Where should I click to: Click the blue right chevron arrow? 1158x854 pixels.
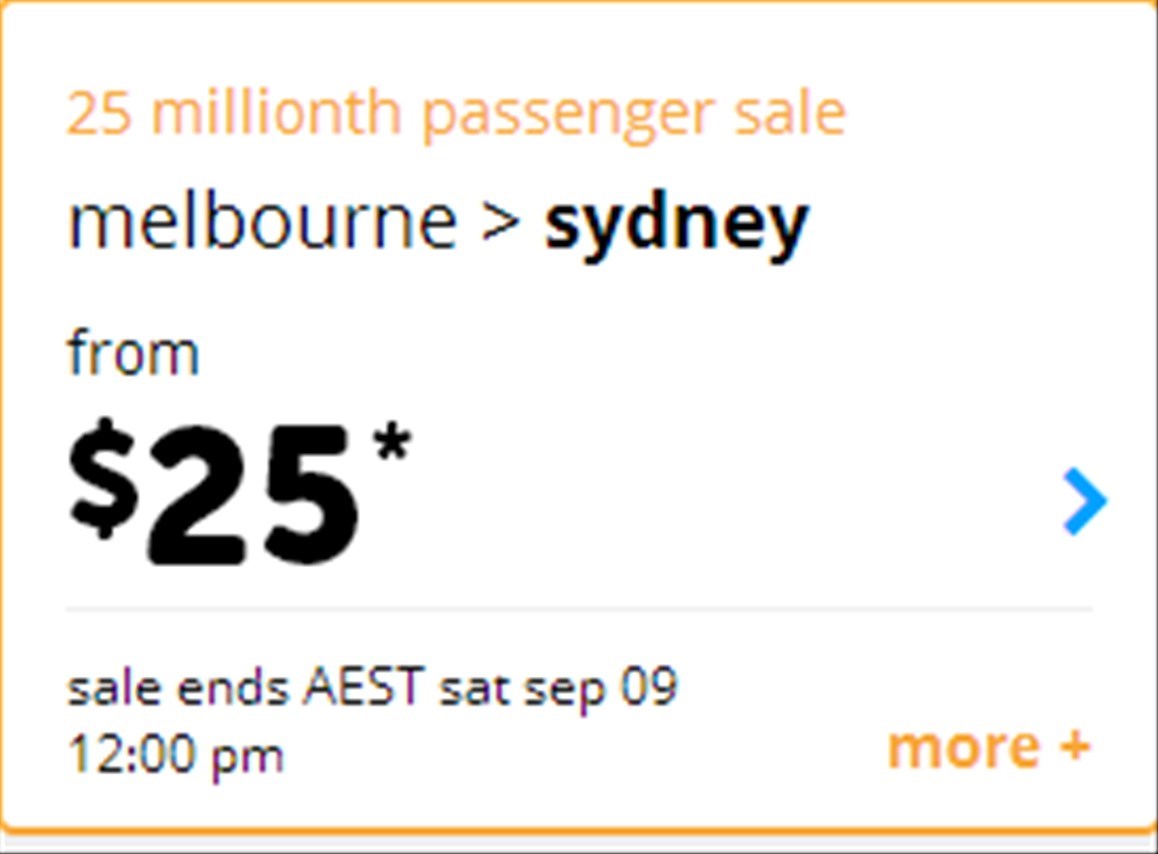pos(1085,501)
